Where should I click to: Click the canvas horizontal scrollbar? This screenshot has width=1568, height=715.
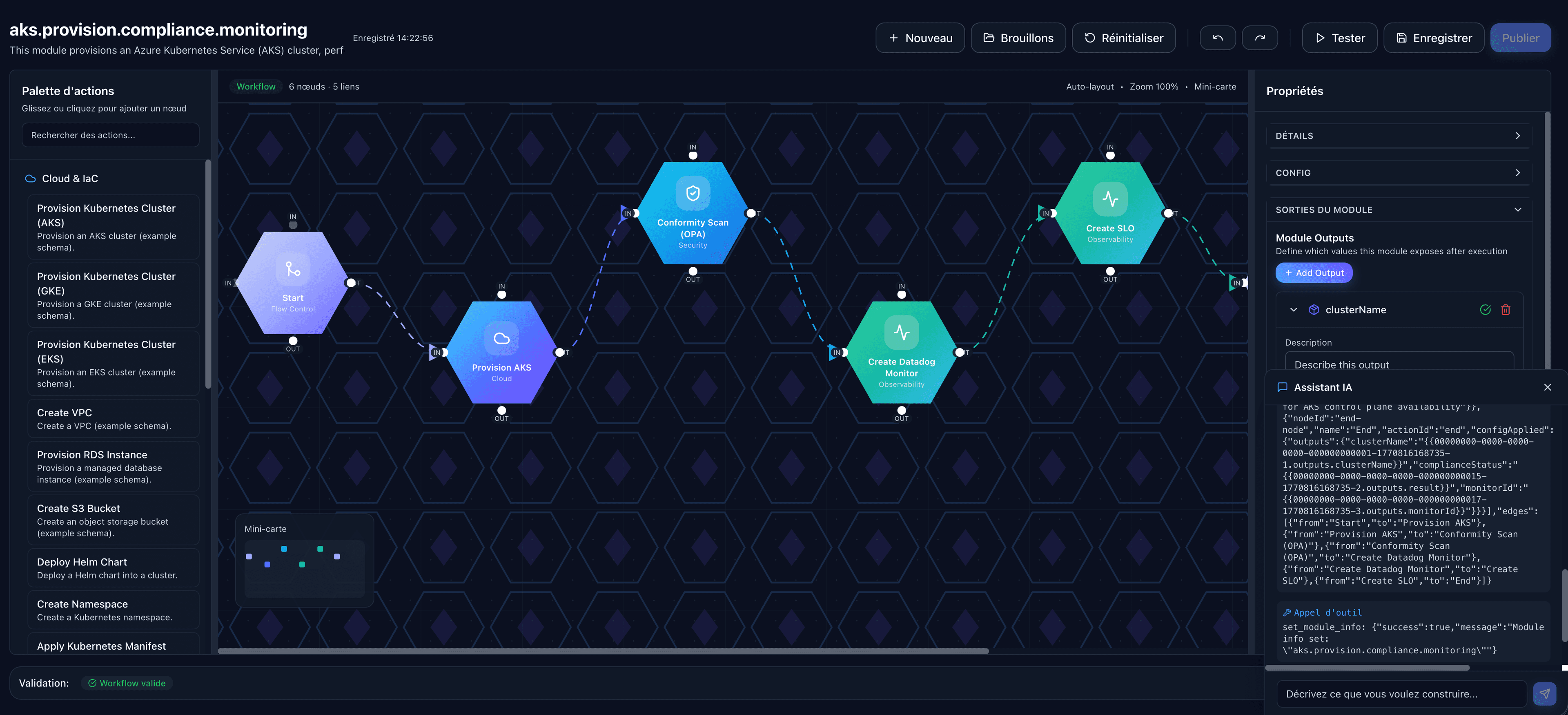[603, 651]
